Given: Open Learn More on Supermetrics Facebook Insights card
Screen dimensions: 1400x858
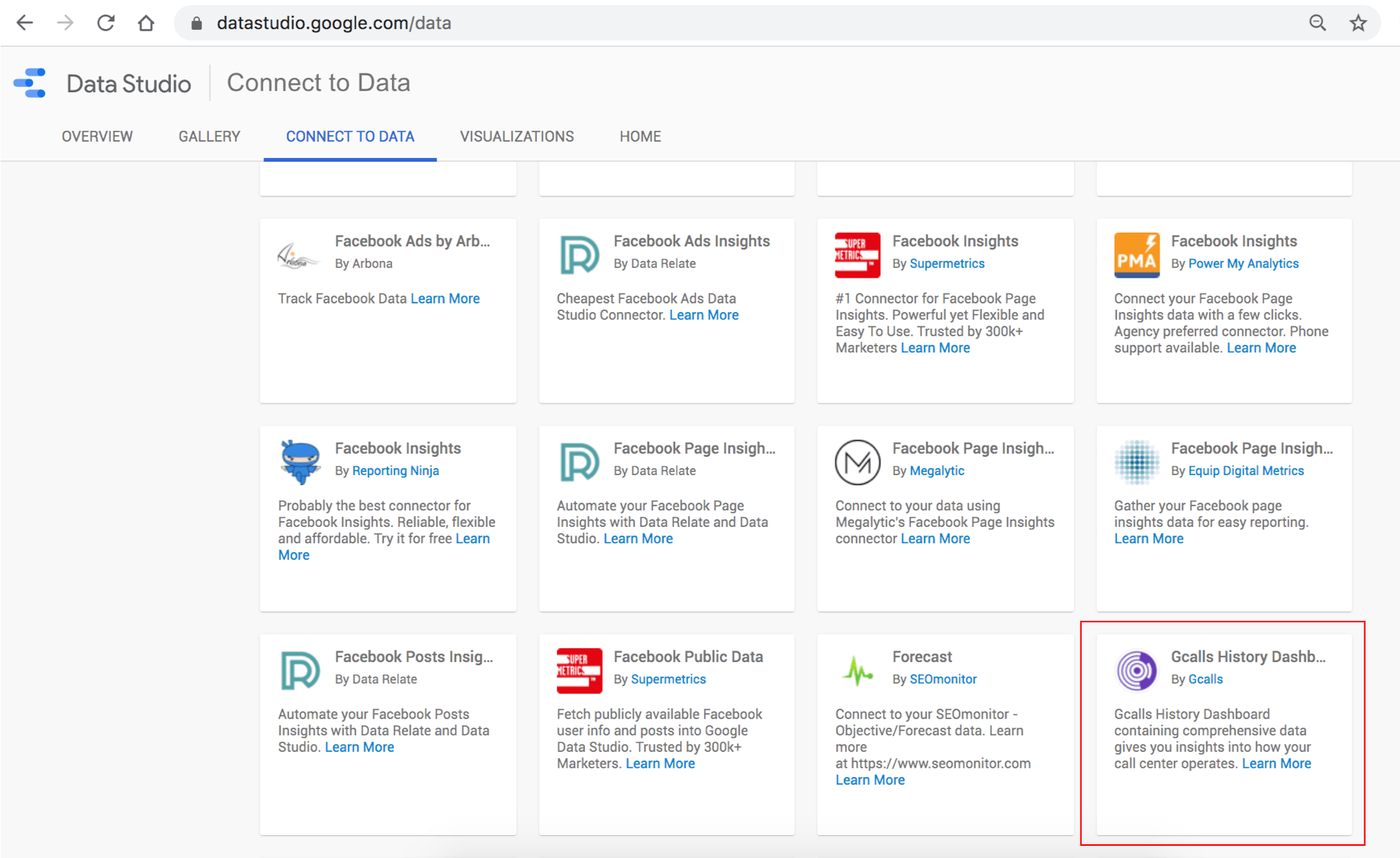Looking at the screenshot, I should click(x=935, y=348).
